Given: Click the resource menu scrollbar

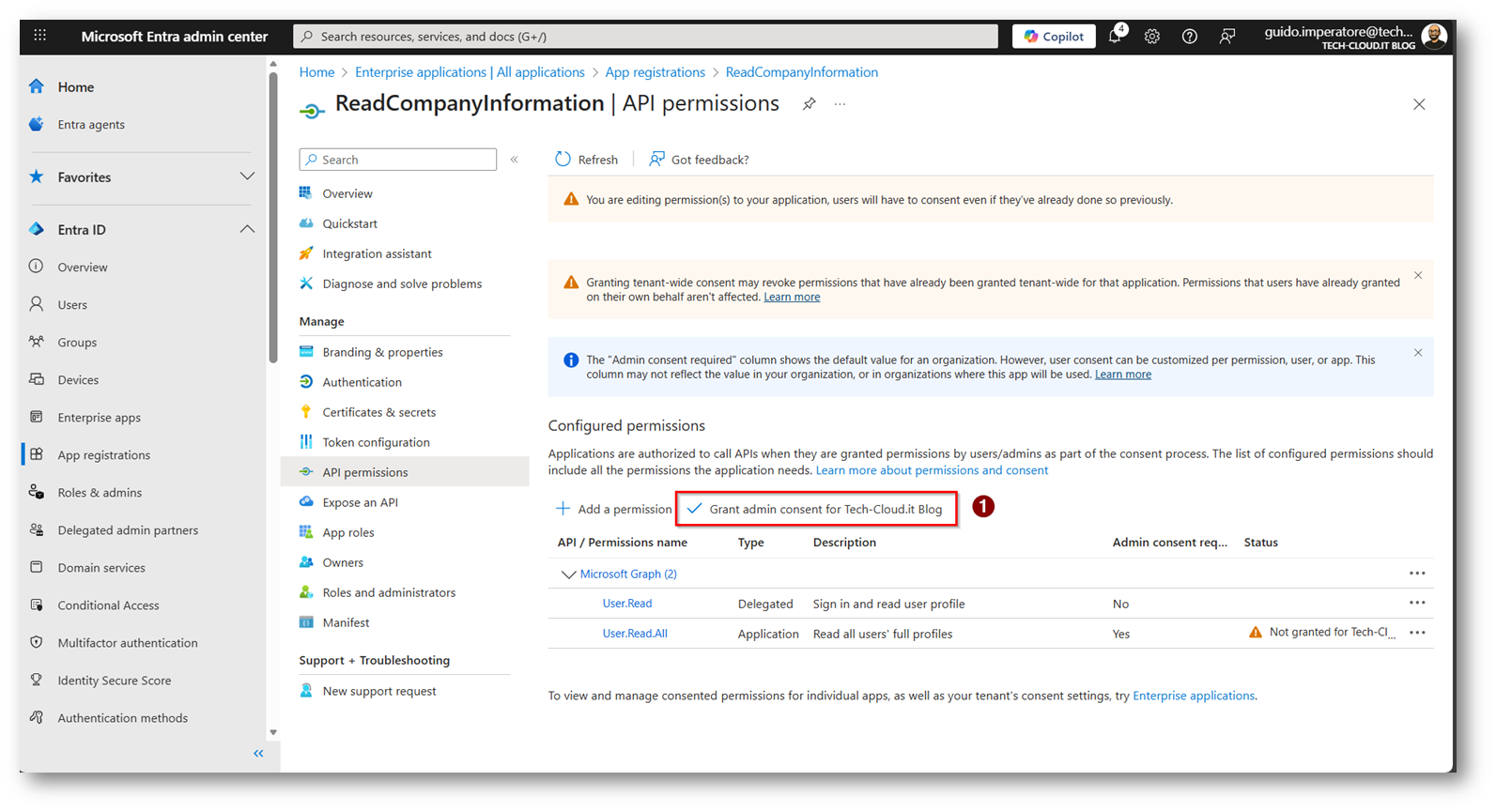Looking at the screenshot, I should [273, 216].
